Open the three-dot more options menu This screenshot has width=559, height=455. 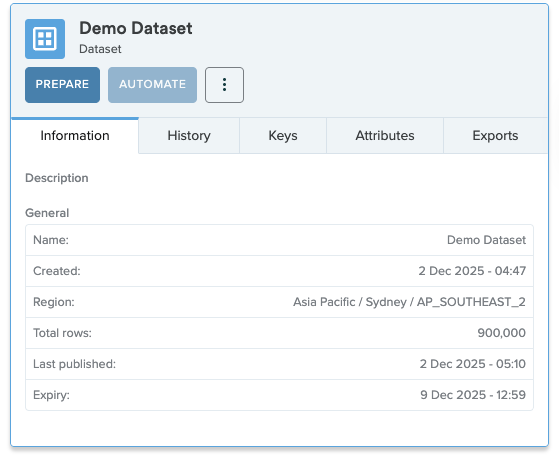click(224, 85)
